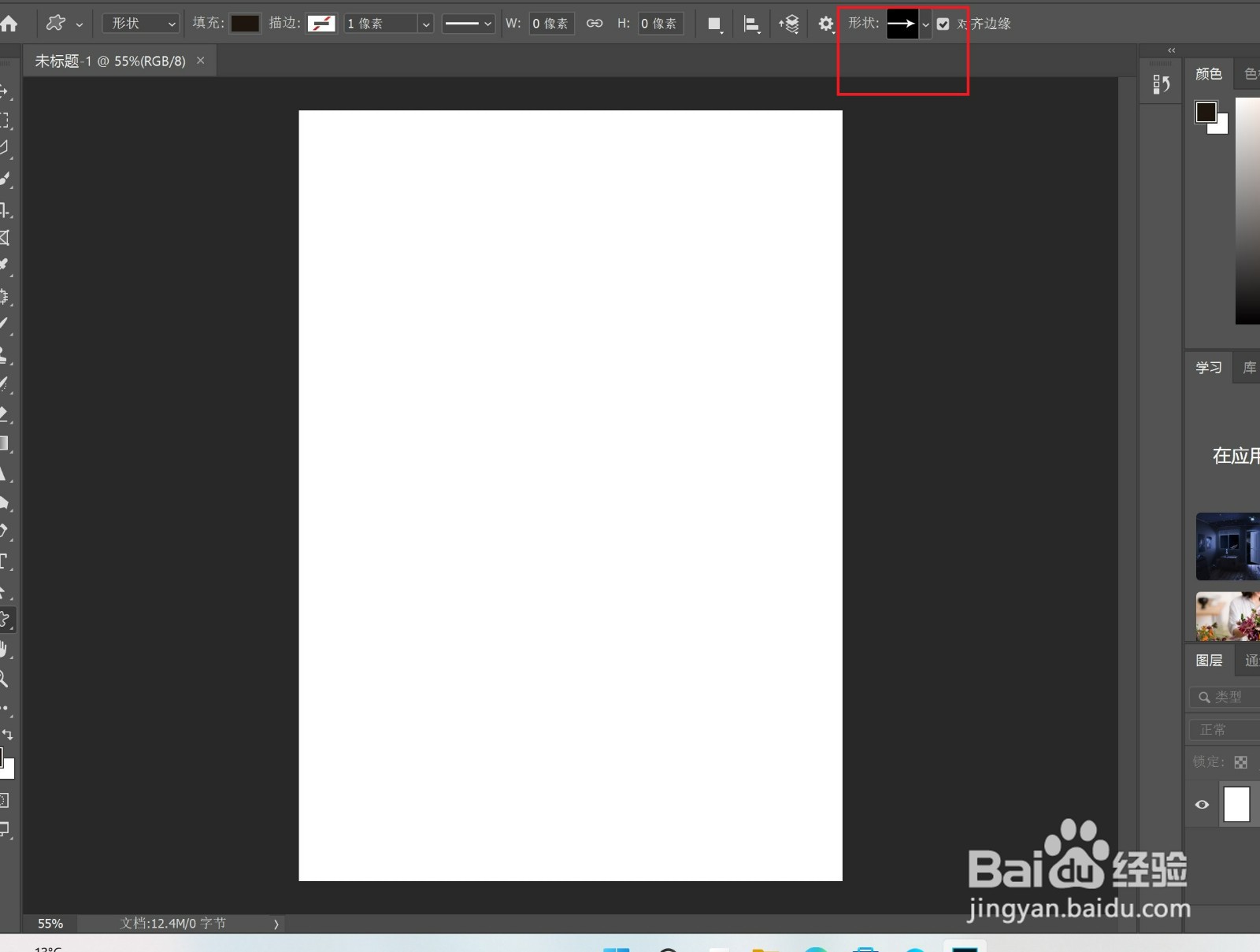The height and width of the screenshot is (952, 1260).
Task: Open the path arrangement options
Action: pos(789,24)
